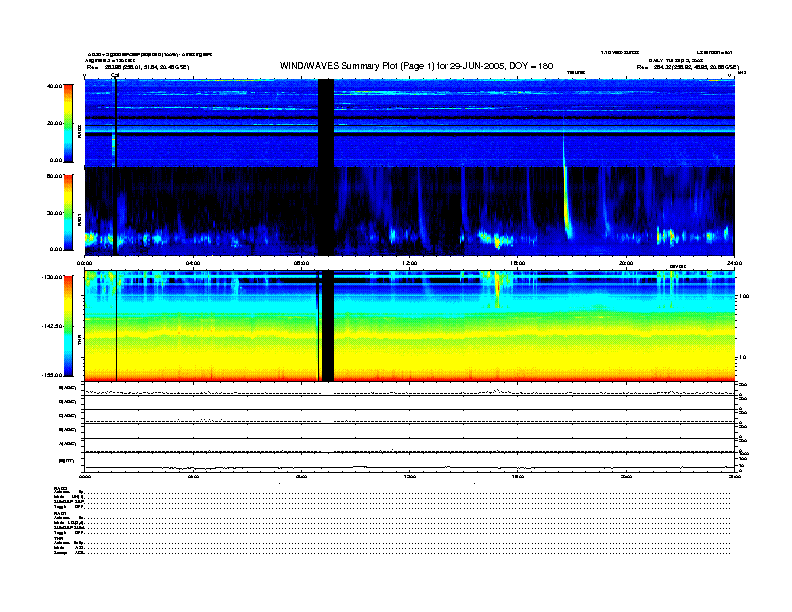Viewport: 792px width, 612px height.
Task: Click the bright radio burst streak in RAD1
Action: 567,205
